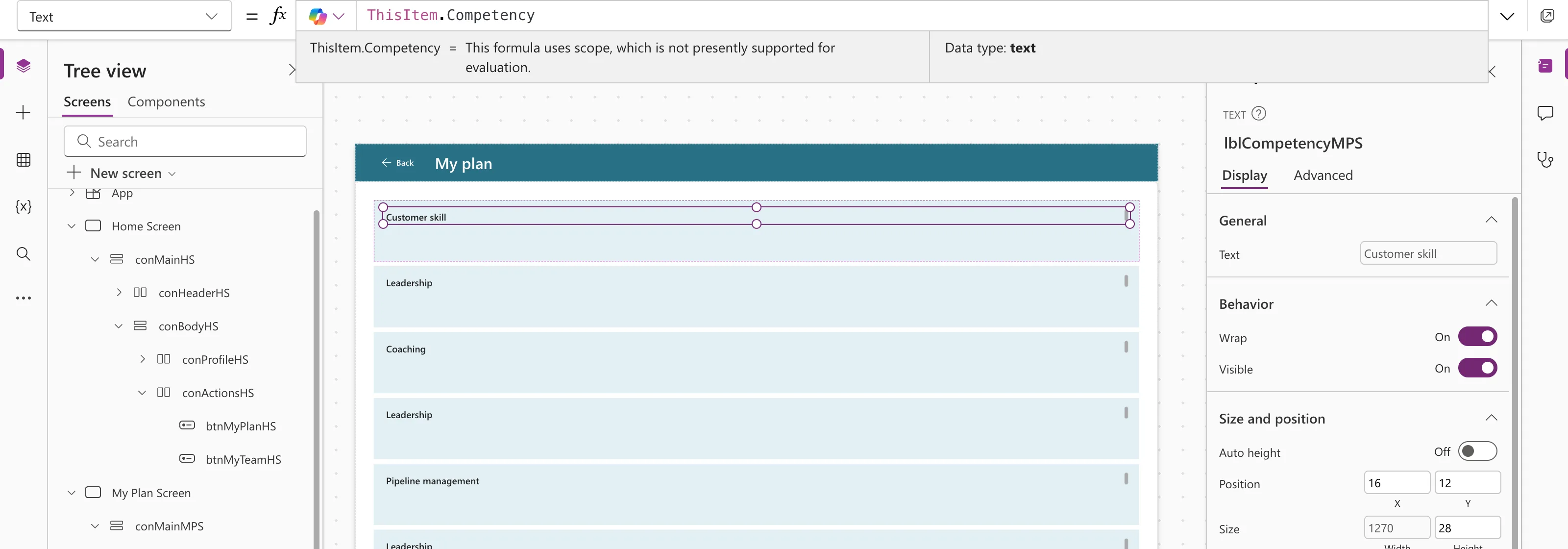Open the comments speech bubble icon
1568x549 pixels.
(1545, 113)
